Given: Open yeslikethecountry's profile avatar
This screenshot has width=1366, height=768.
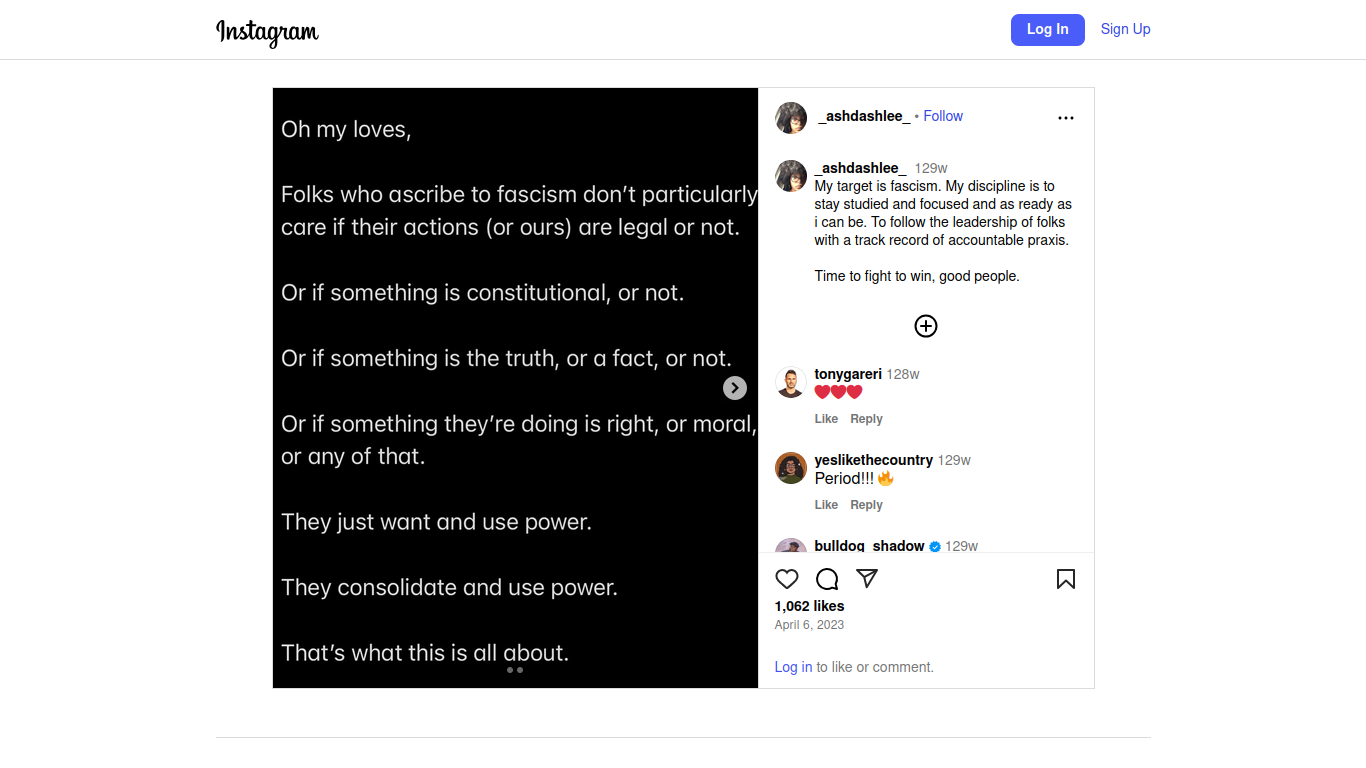Looking at the screenshot, I should [791, 468].
